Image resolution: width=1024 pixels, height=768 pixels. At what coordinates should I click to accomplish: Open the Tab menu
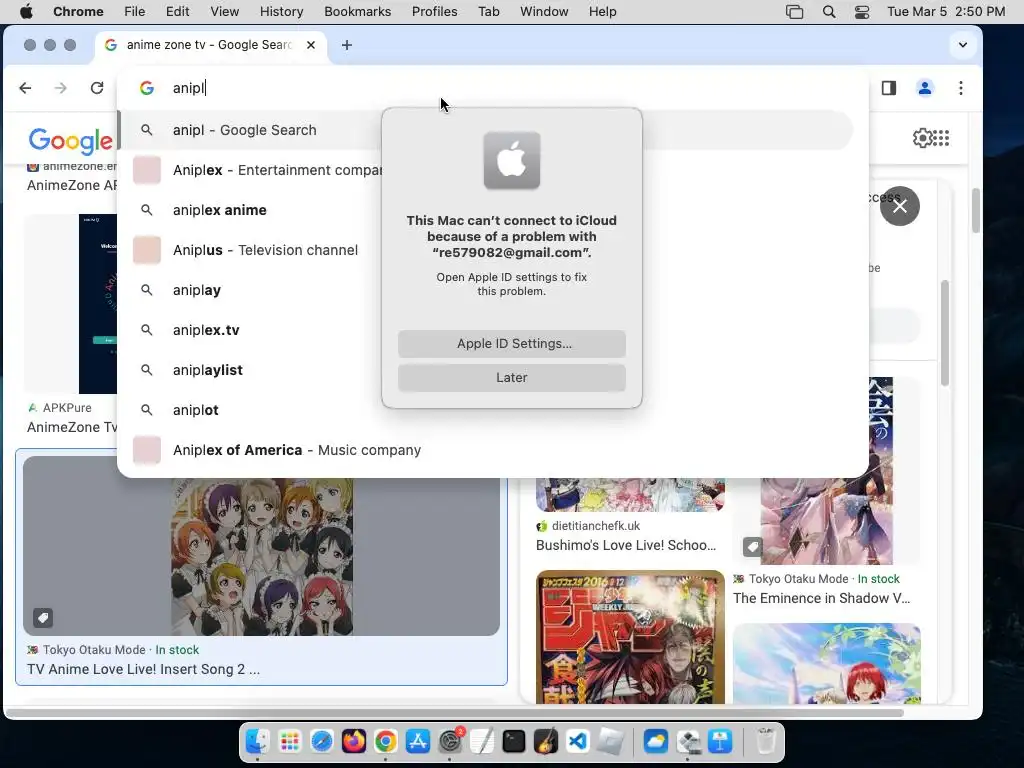pos(488,12)
